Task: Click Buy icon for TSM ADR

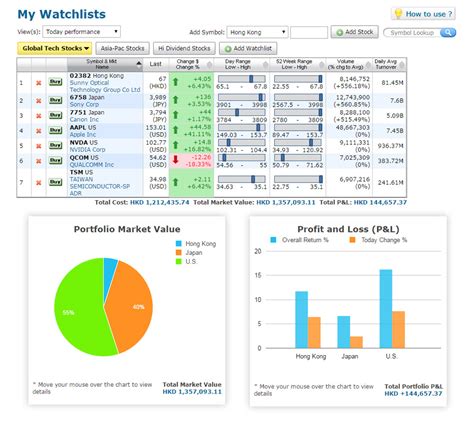Action: point(55,182)
